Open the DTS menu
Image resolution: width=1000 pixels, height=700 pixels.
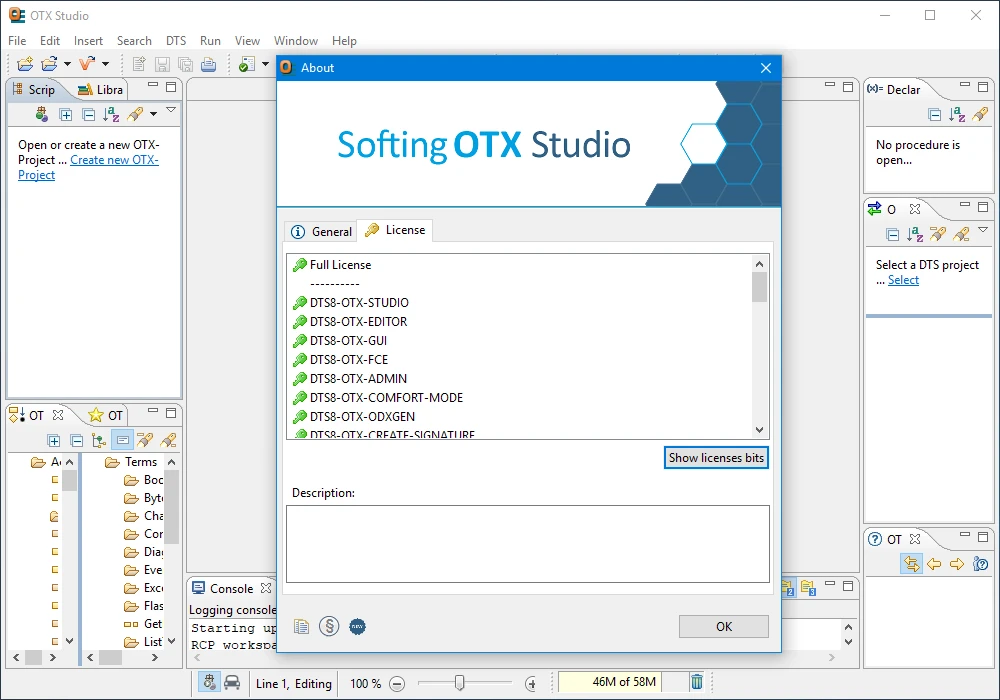tap(176, 41)
